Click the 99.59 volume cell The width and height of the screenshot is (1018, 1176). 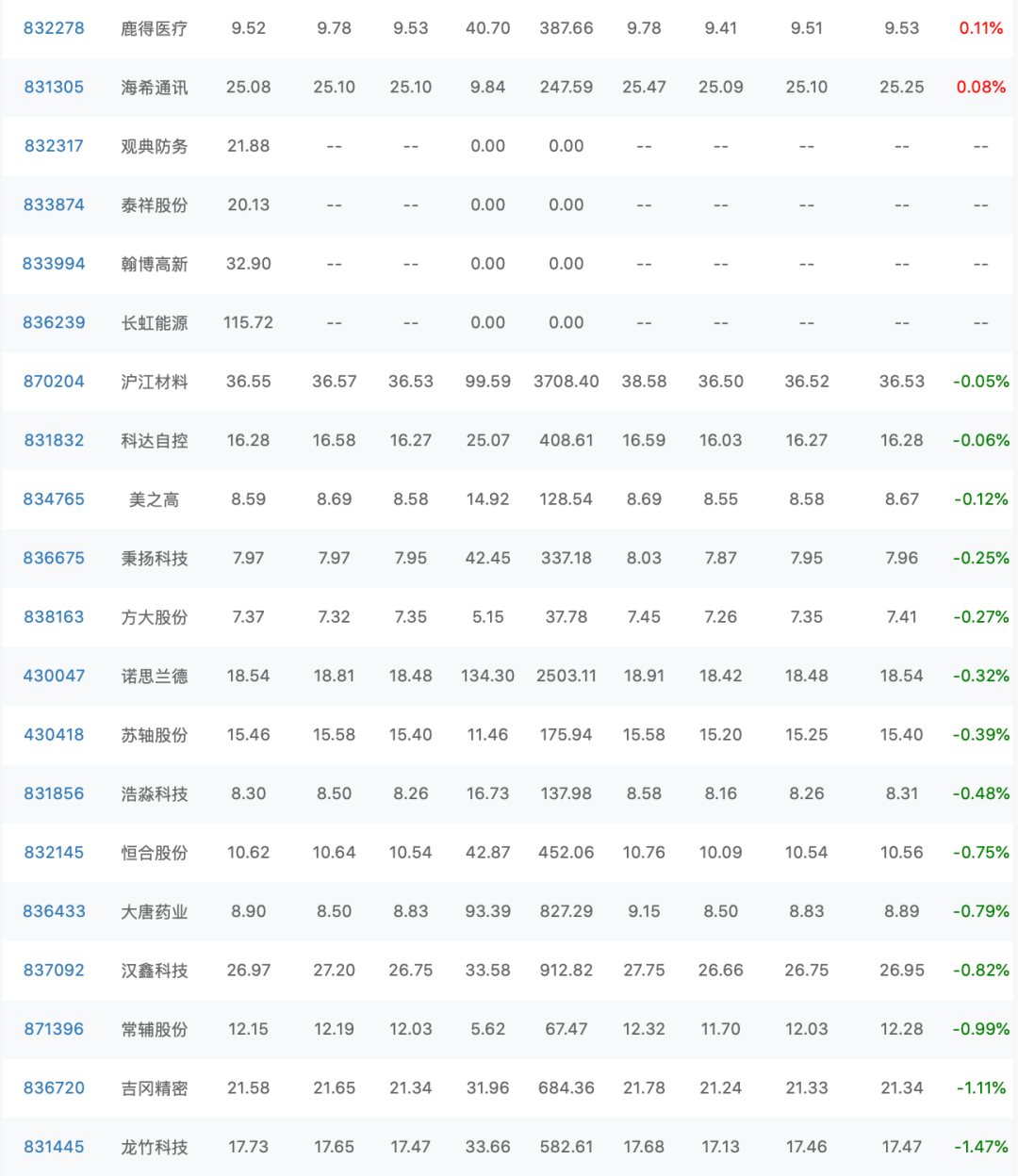point(488,382)
